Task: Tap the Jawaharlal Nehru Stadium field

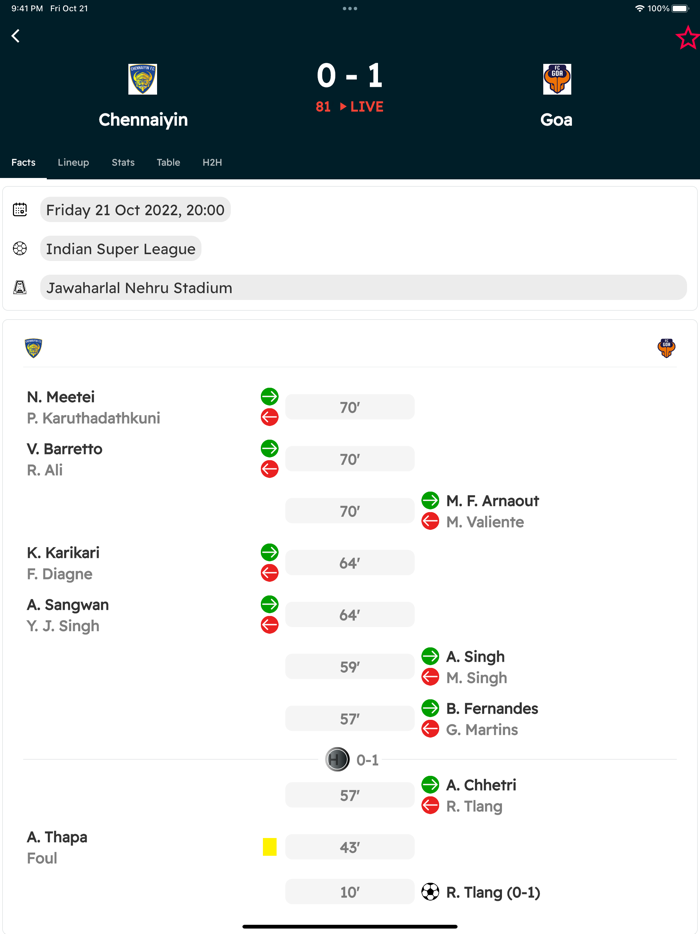Action: pos(363,288)
